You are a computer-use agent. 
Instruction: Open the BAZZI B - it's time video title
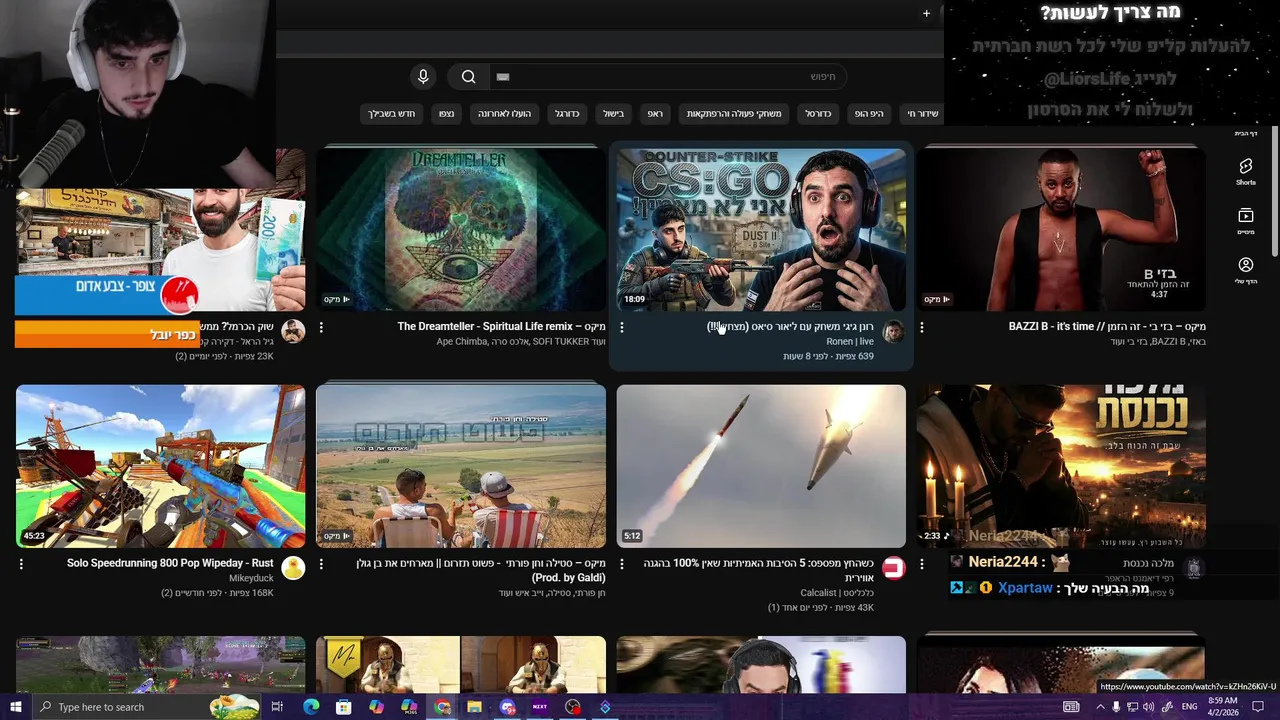coord(1107,327)
